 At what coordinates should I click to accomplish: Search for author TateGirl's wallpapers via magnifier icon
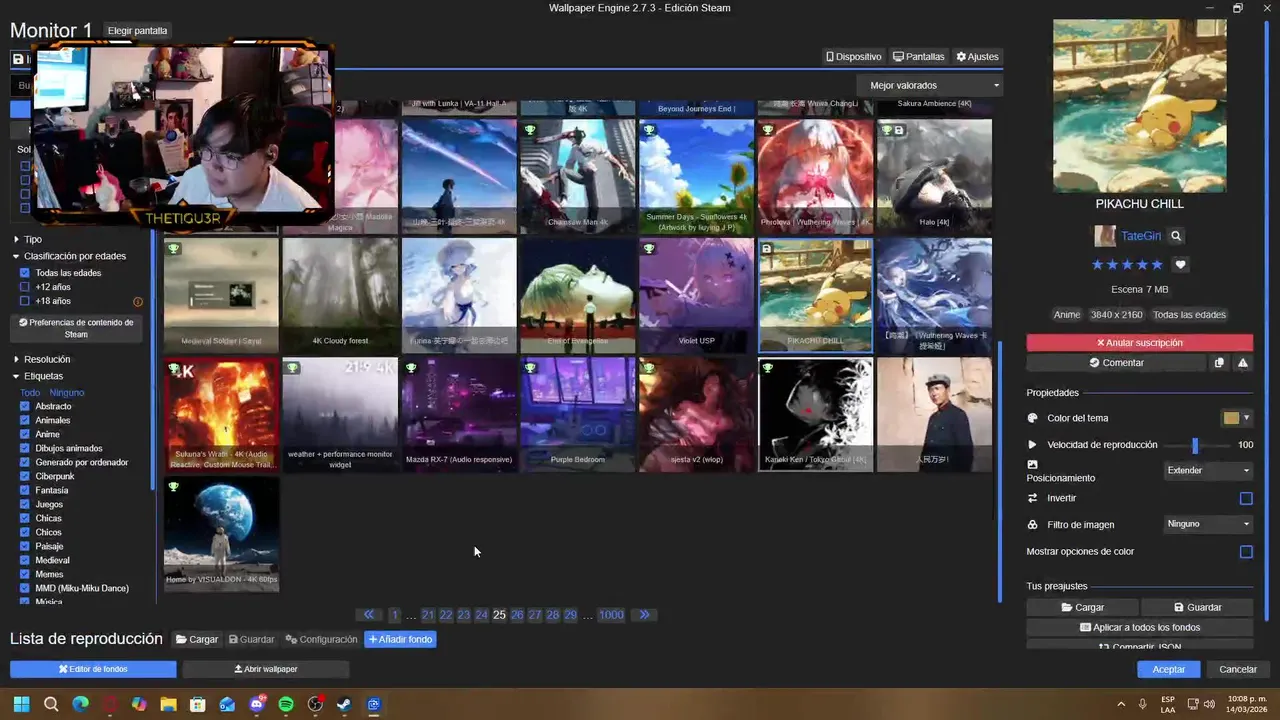pyautogui.click(x=1176, y=237)
